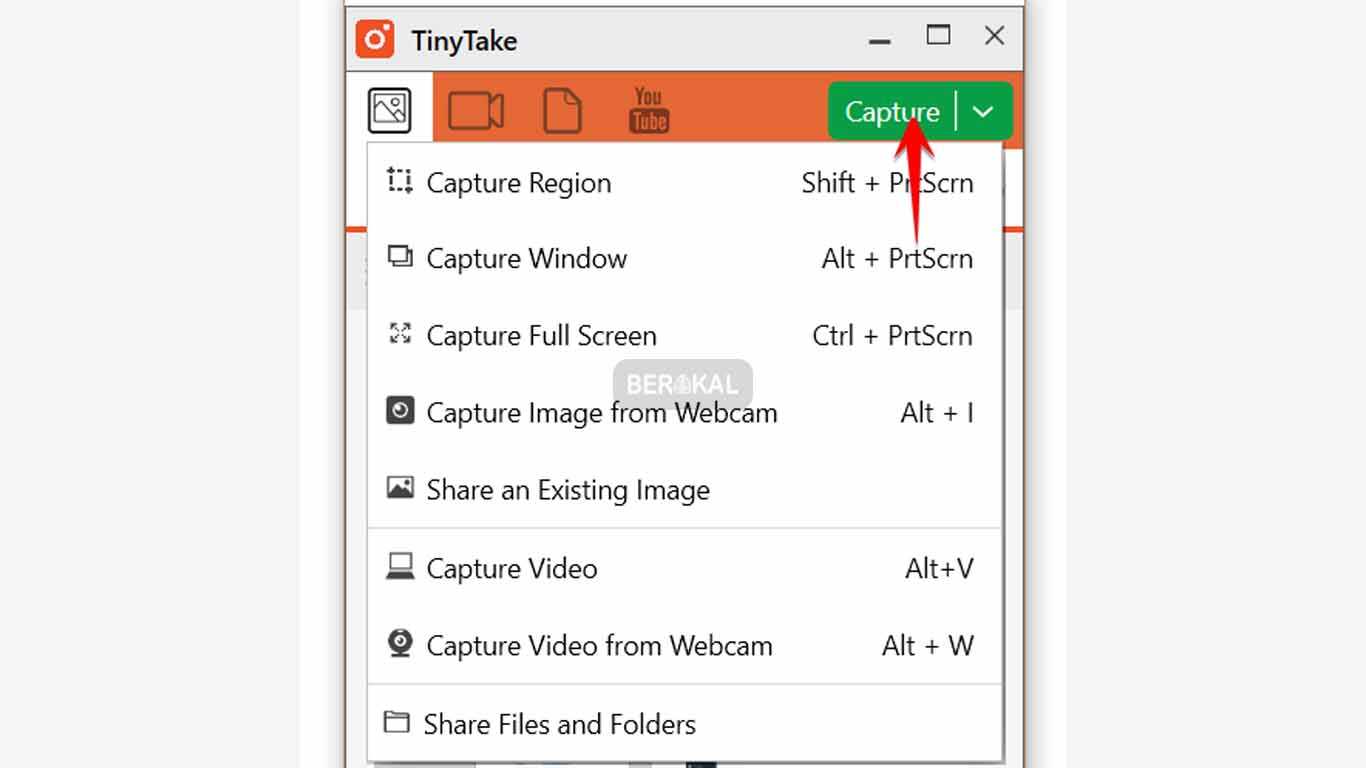Open the YouTube toolbar icon
1366x768 pixels.
pos(648,110)
